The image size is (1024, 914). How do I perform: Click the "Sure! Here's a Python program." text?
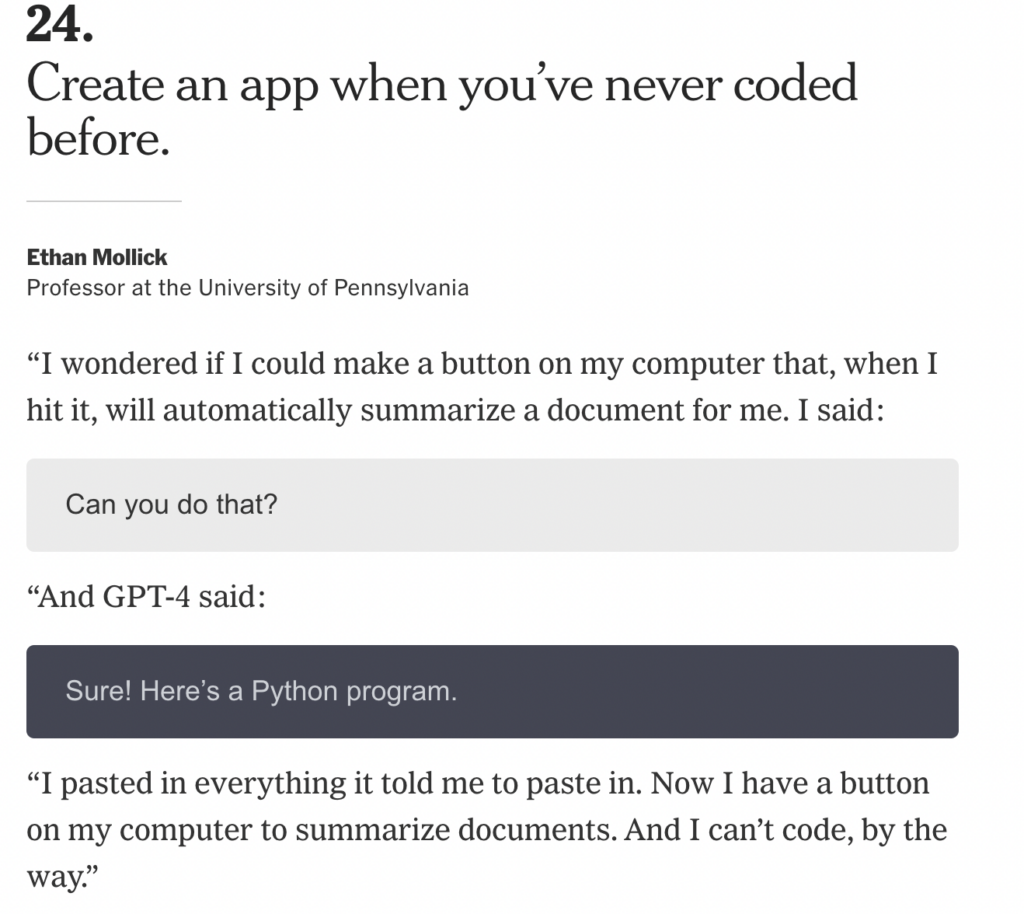click(x=261, y=691)
